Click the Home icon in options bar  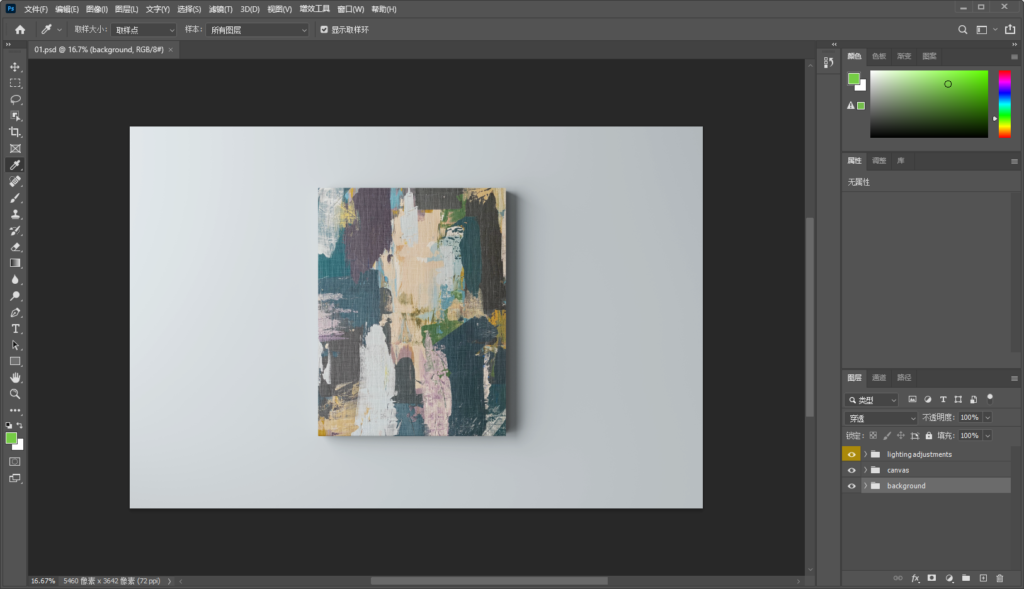coord(20,29)
